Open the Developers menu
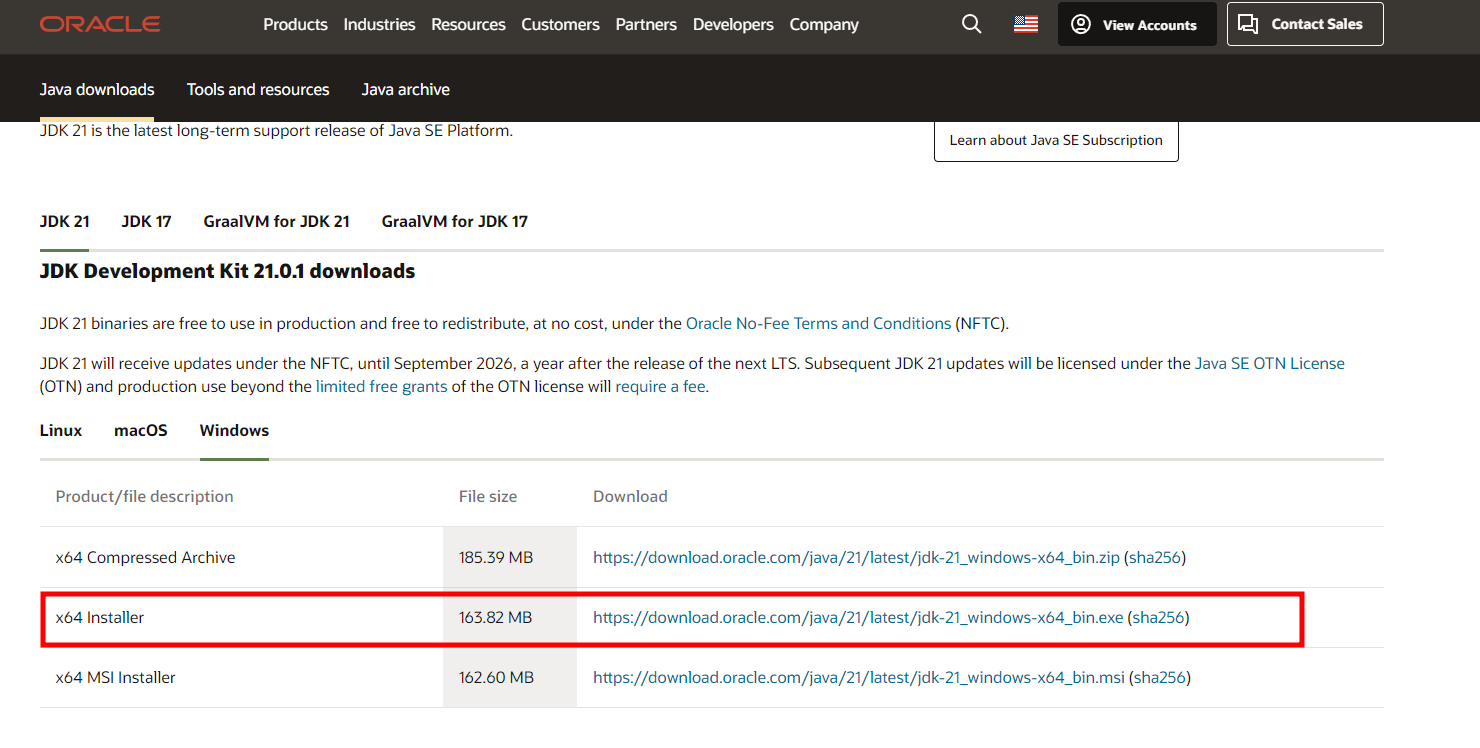This screenshot has height=748, width=1480. [733, 24]
